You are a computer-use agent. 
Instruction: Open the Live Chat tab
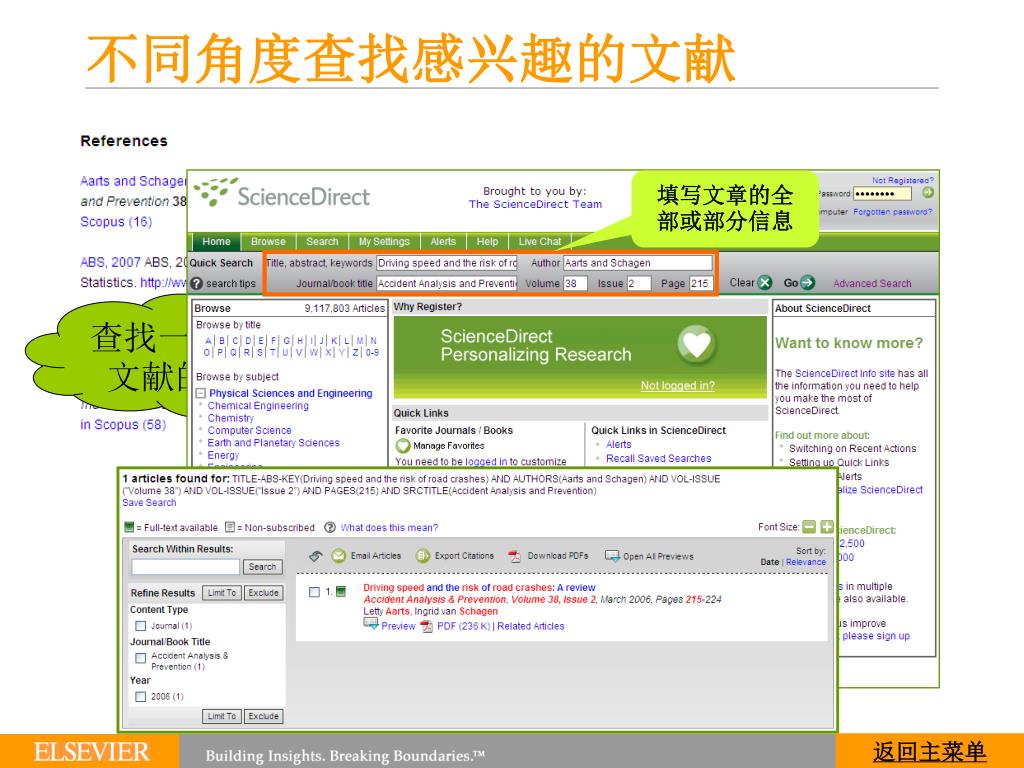tap(539, 242)
